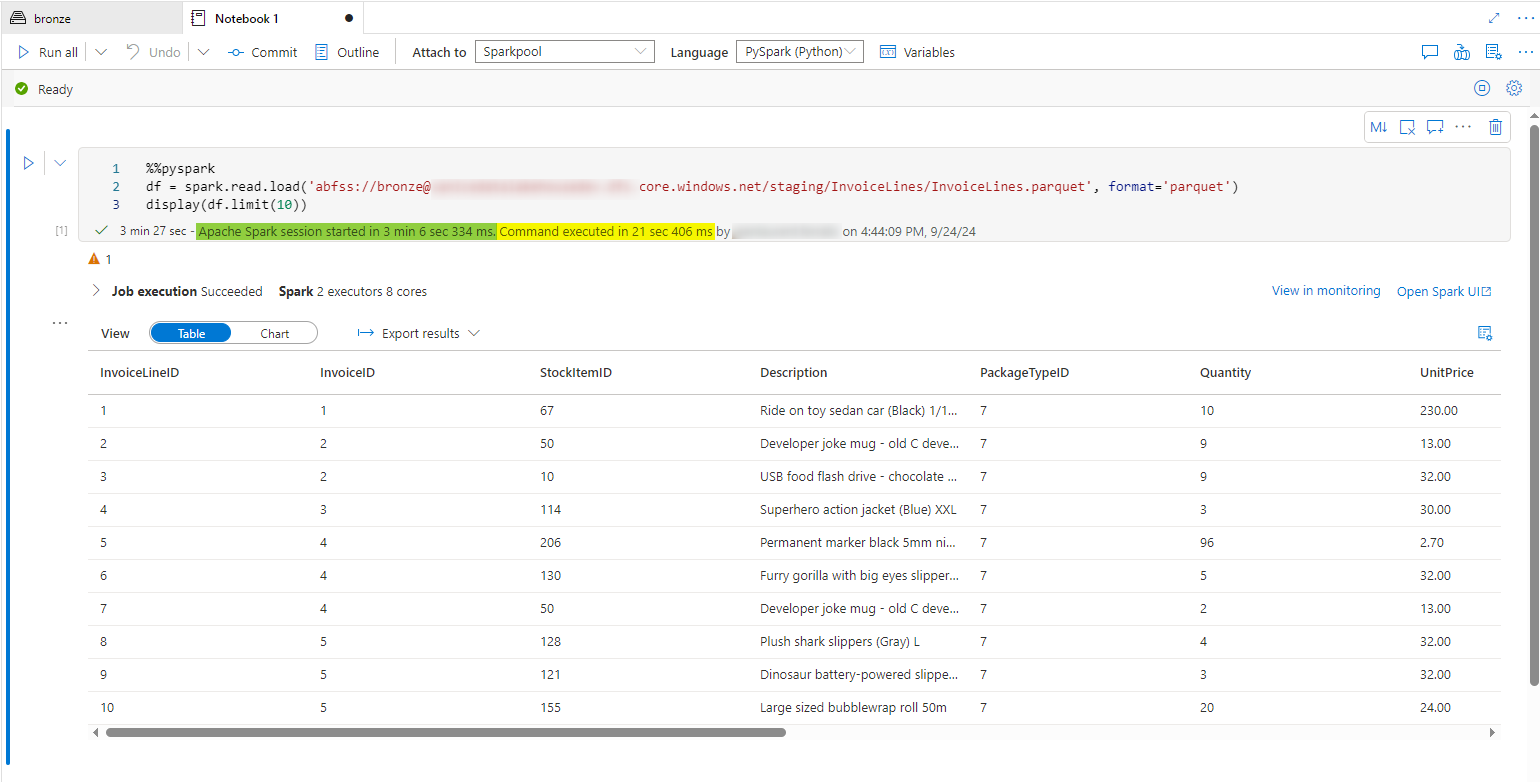The image size is (1540, 782).
Task: Switch output view to Chart
Action: pos(275,333)
